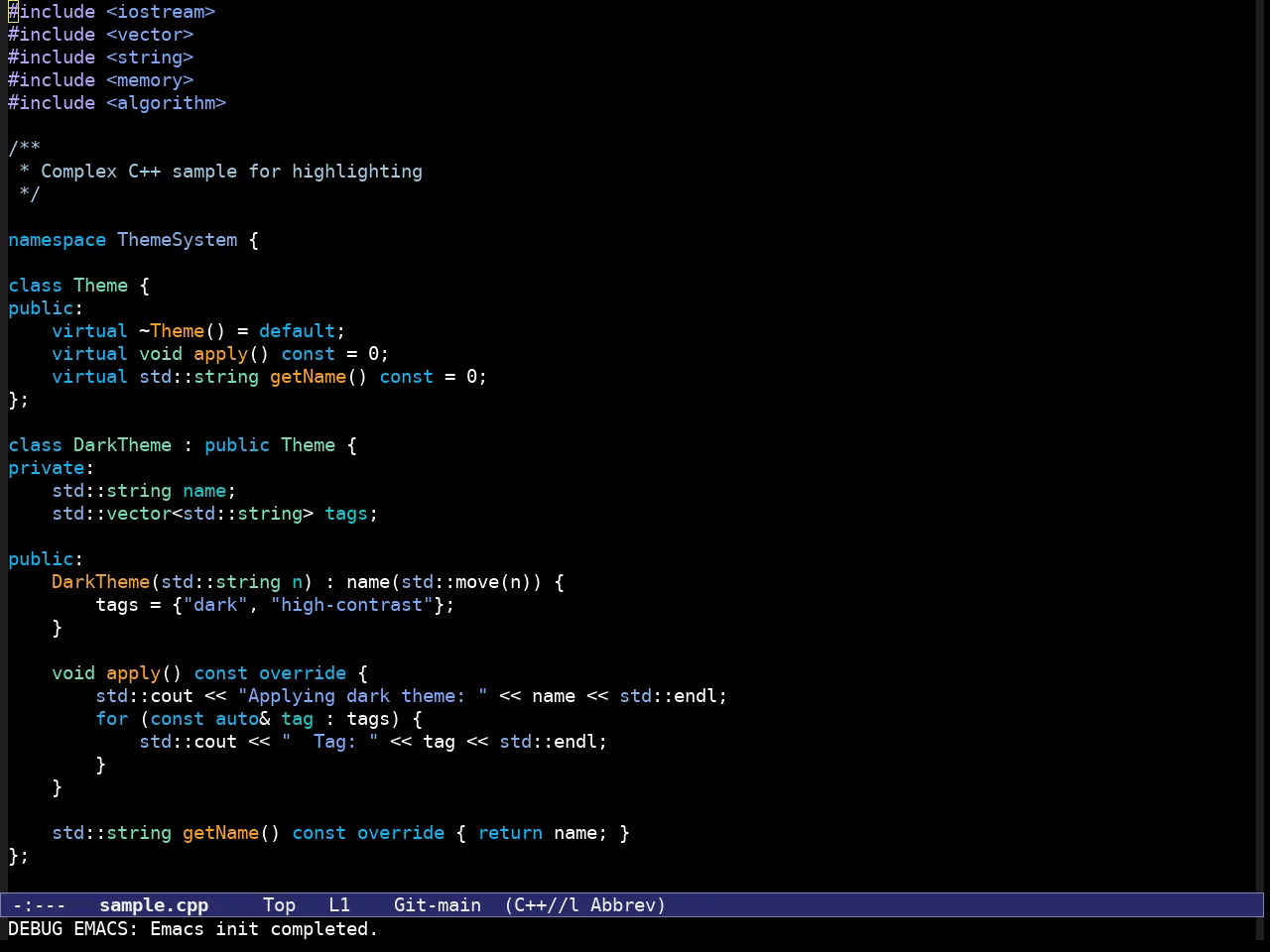Screen dimensions: 1270x952
Task: Click the comment closing '*/'
Action: tap(30, 194)
